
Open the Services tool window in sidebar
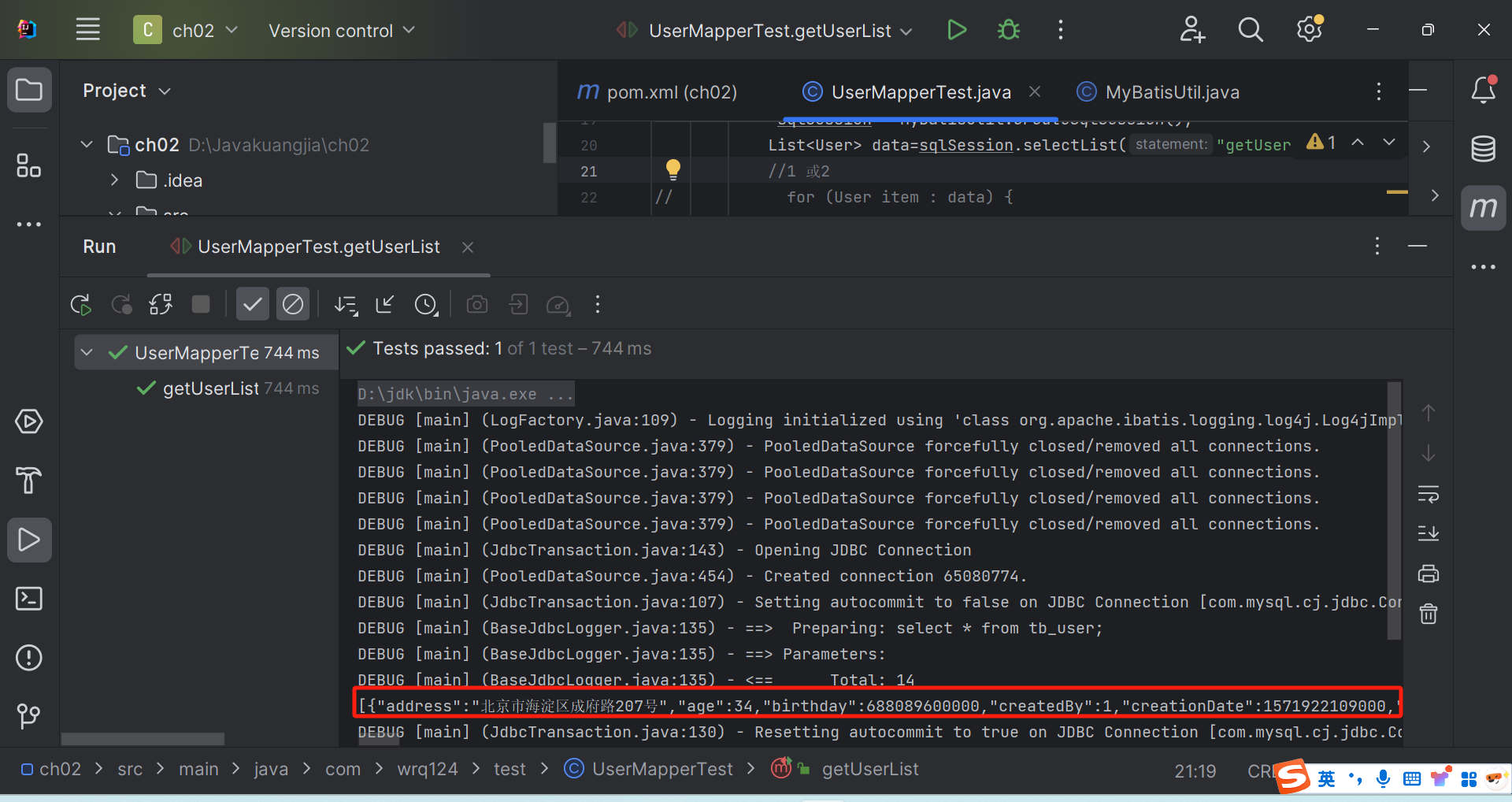pos(29,421)
